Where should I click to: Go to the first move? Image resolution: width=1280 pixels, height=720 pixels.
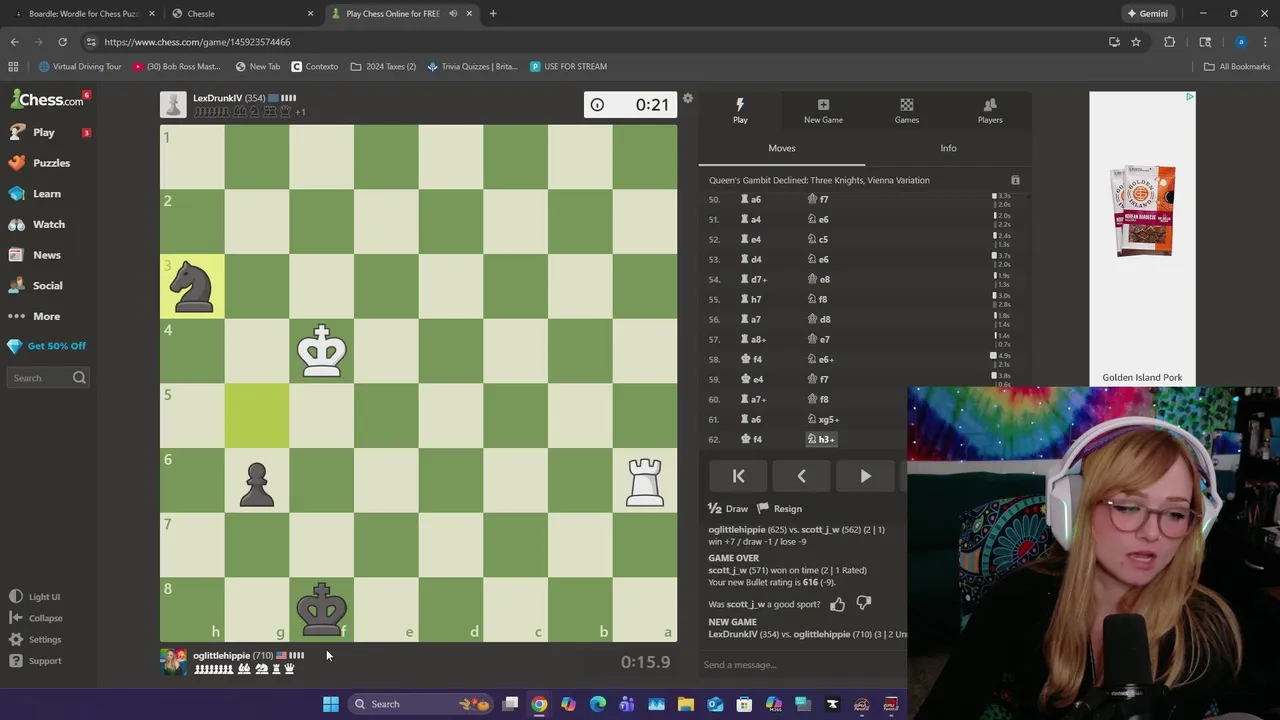coord(738,476)
